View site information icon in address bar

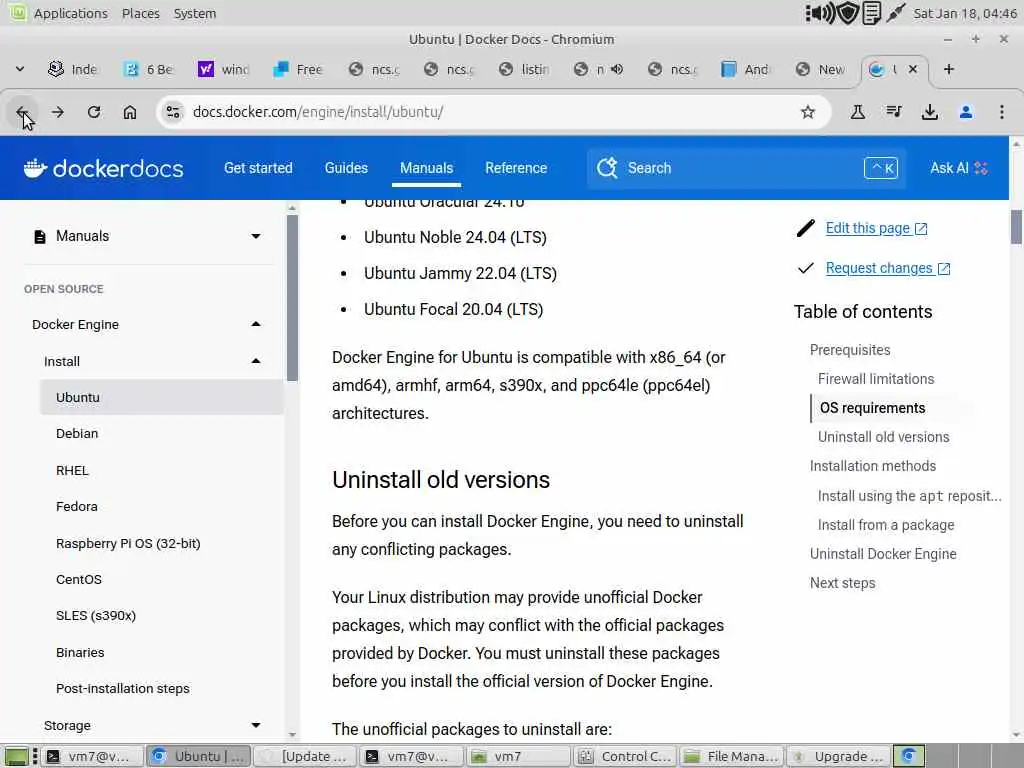pyautogui.click(x=173, y=112)
